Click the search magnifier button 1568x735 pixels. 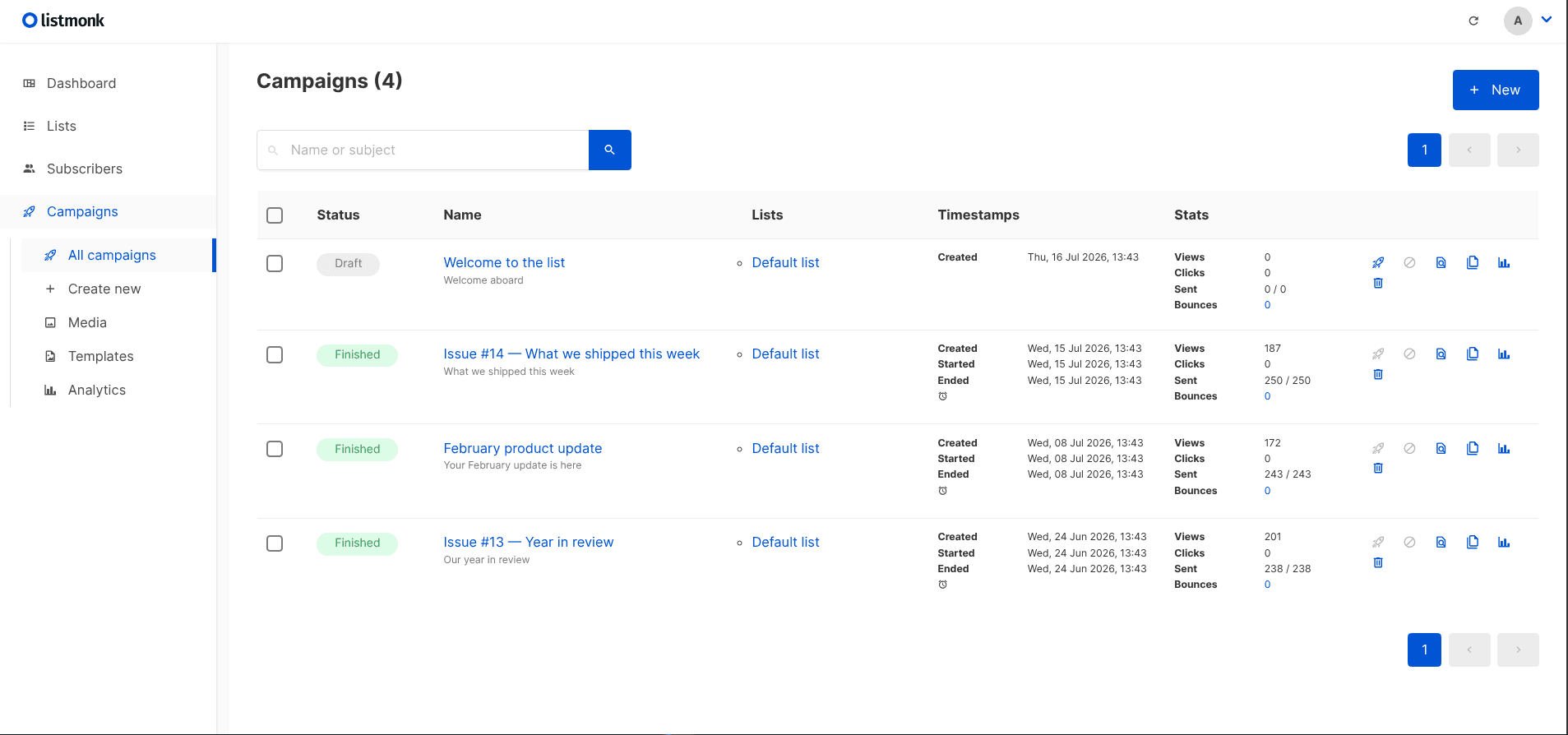[610, 150]
